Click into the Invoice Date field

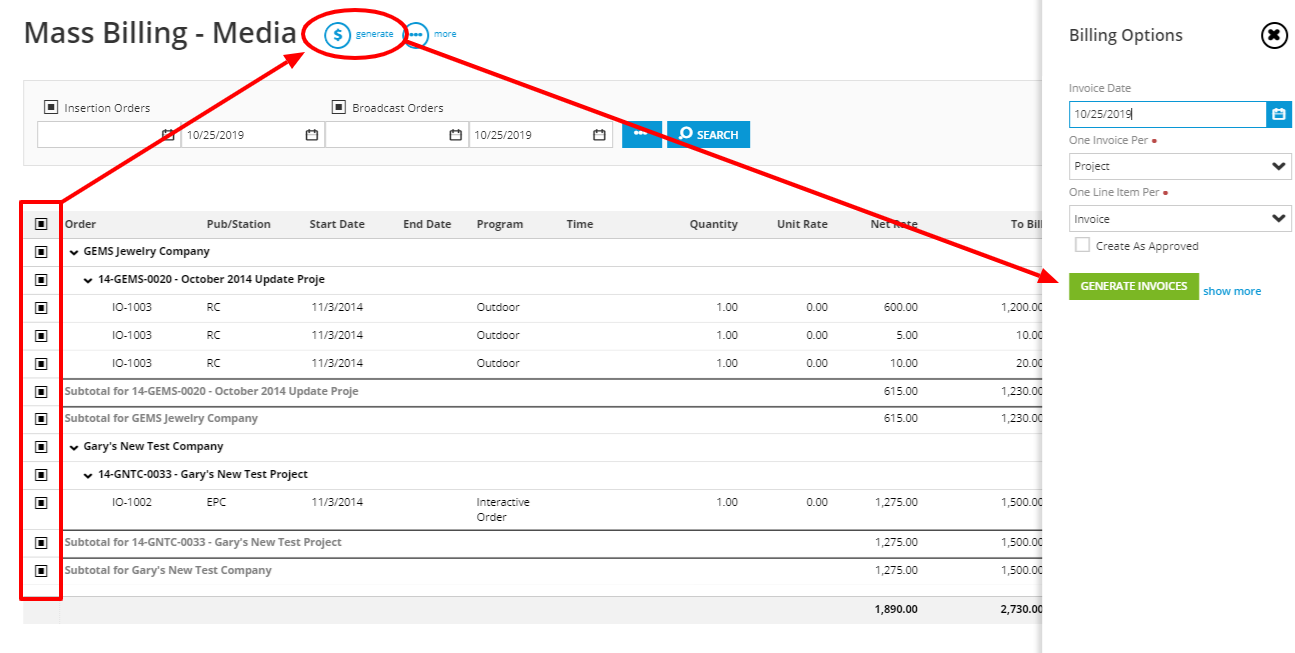tap(1167, 114)
